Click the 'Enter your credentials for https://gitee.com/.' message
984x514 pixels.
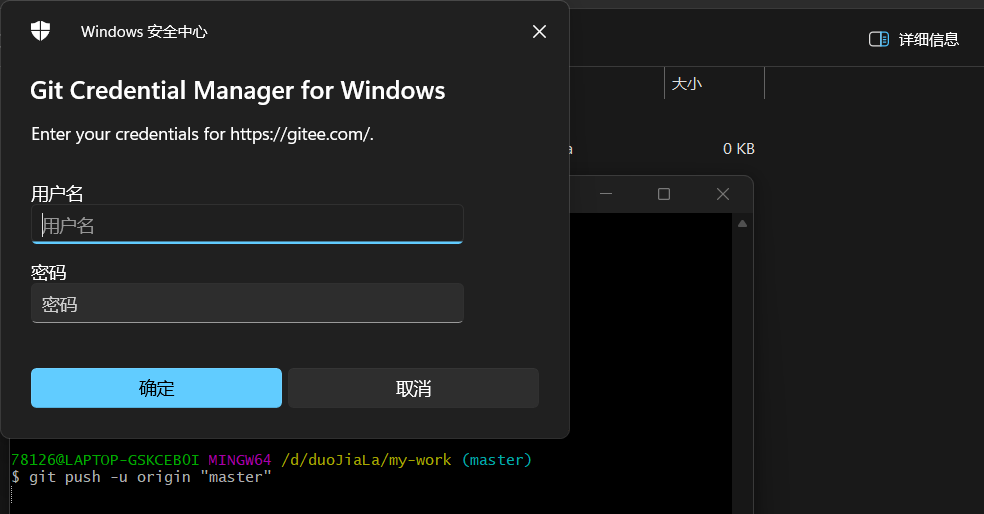[202, 134]
